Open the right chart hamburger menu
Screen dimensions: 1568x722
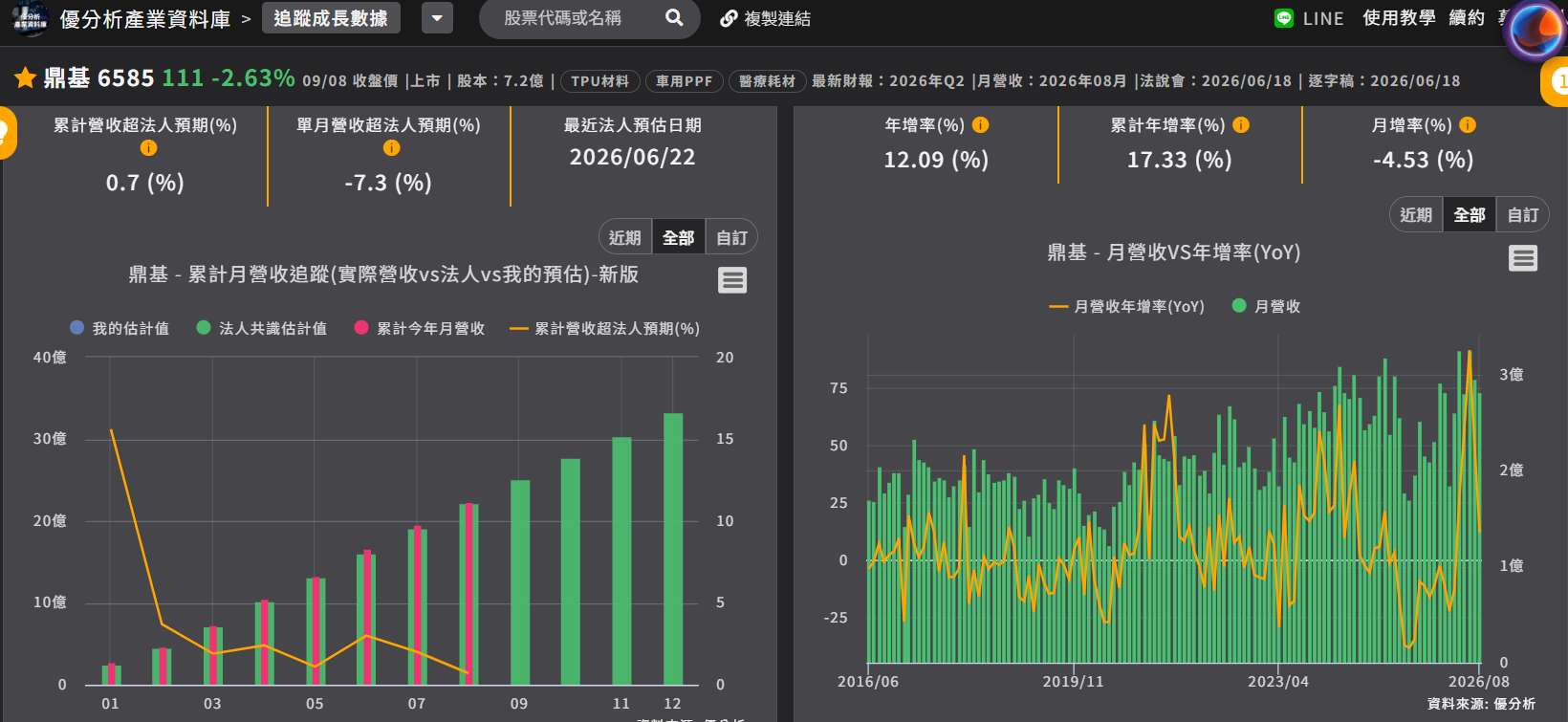[1523, 258]
